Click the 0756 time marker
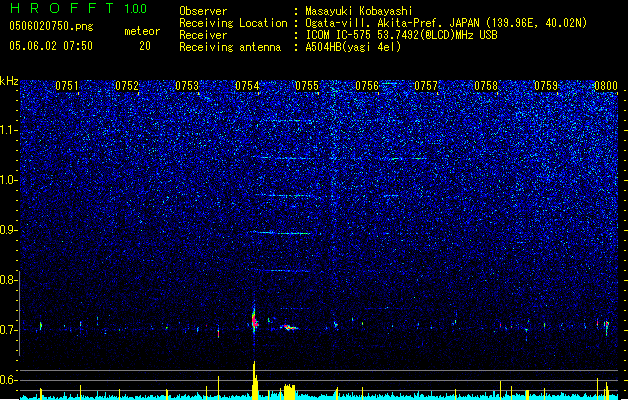Viewport: 629px width, 400px height. pyautogui.click(x=367, y=86)
